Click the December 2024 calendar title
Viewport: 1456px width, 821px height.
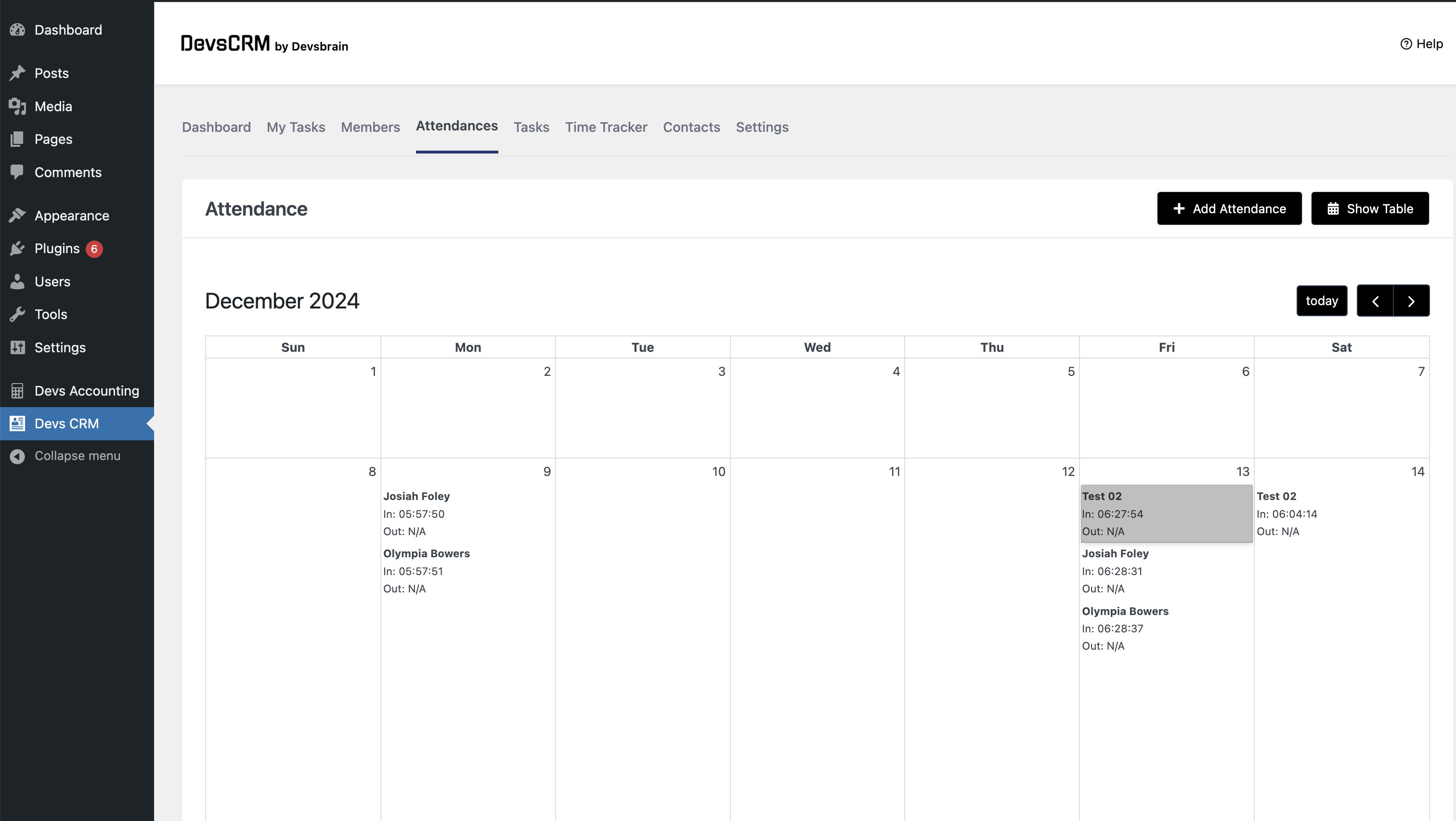click(x=282, y=301)
